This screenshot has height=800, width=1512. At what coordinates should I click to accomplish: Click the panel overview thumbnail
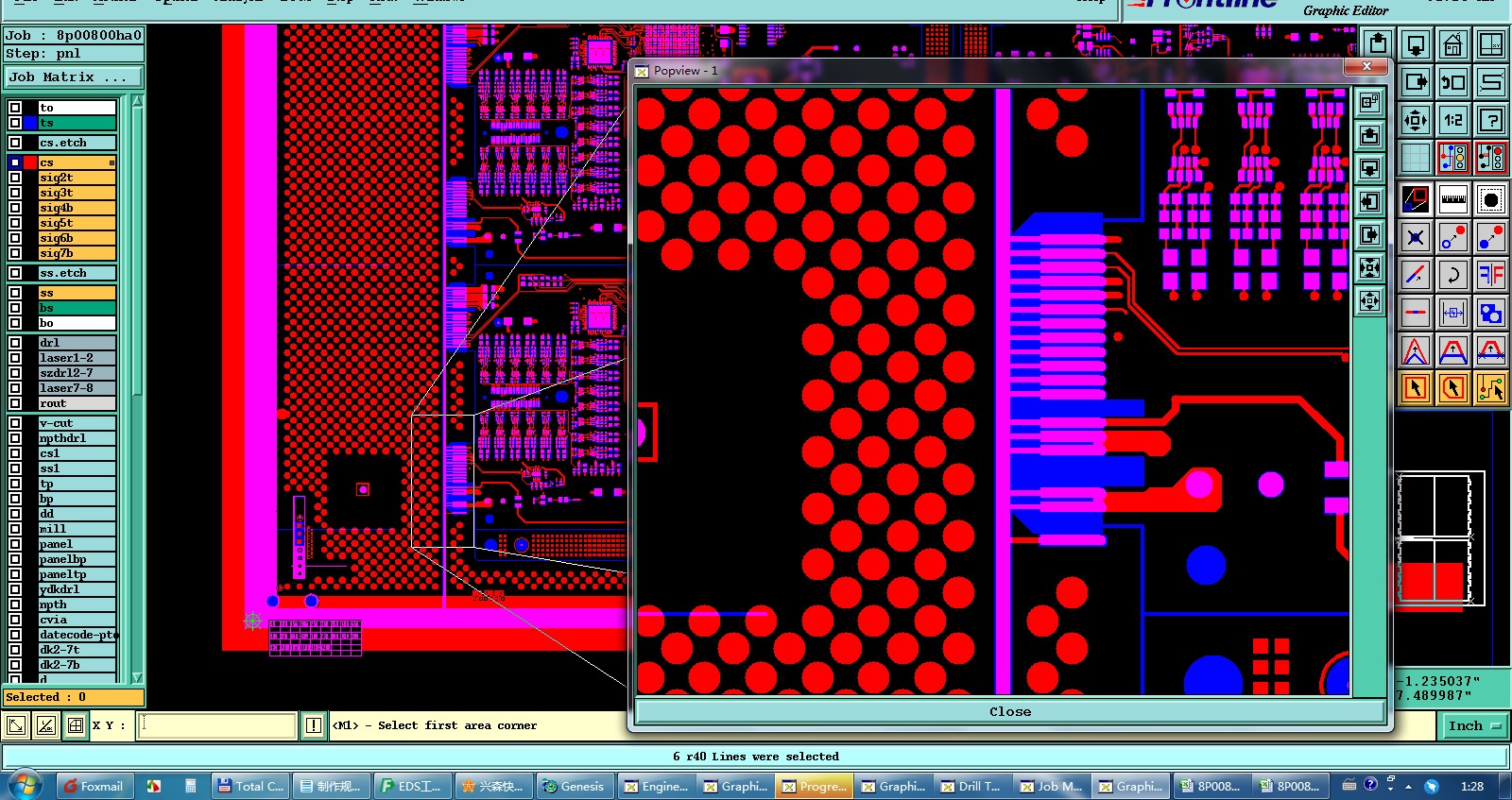(1441, 538)
